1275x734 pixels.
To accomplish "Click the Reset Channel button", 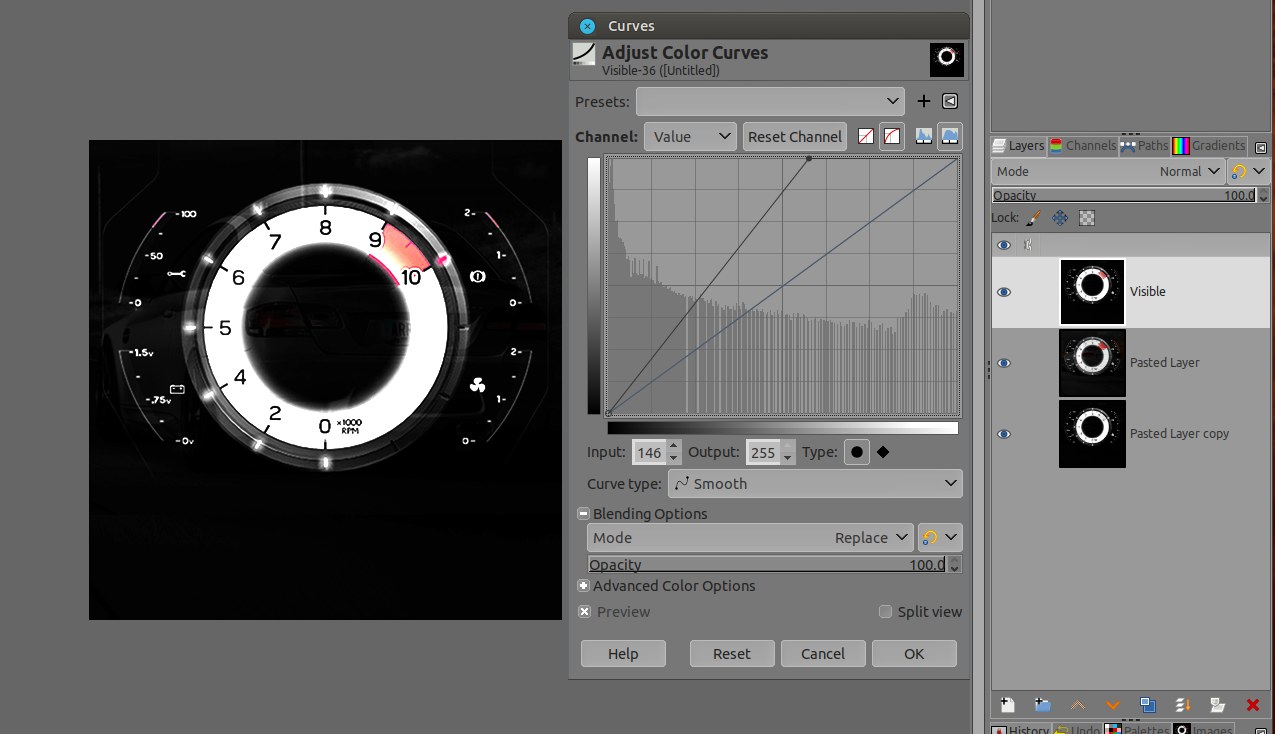I will 794,137.
